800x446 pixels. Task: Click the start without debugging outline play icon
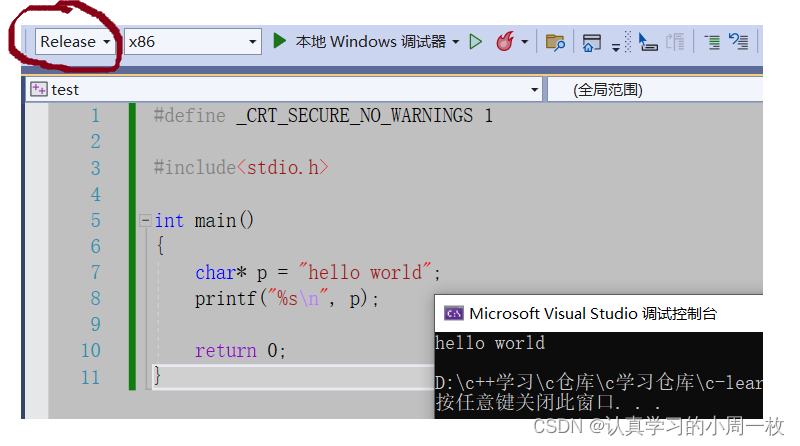[x=476, y=41]
